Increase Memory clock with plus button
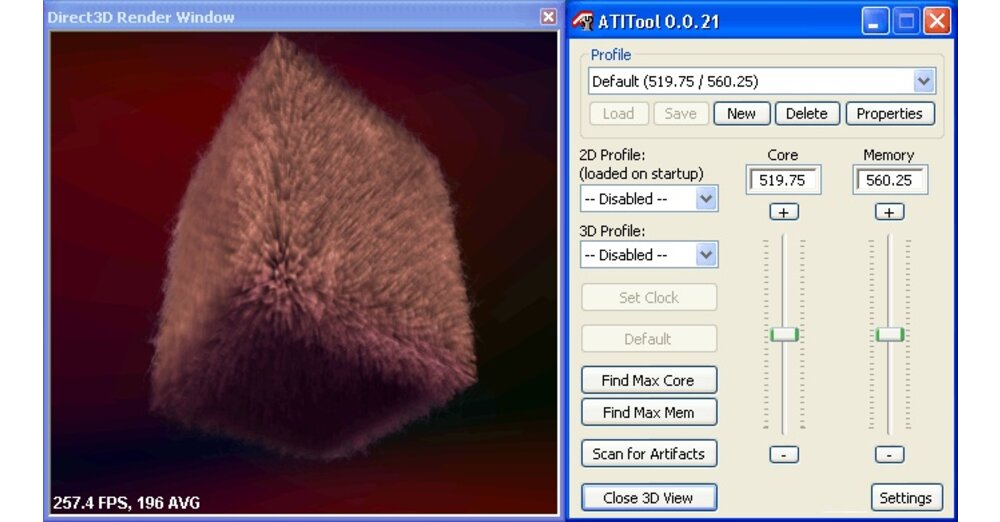This screenshot has height=522, width=1000. tap(889, 212)
